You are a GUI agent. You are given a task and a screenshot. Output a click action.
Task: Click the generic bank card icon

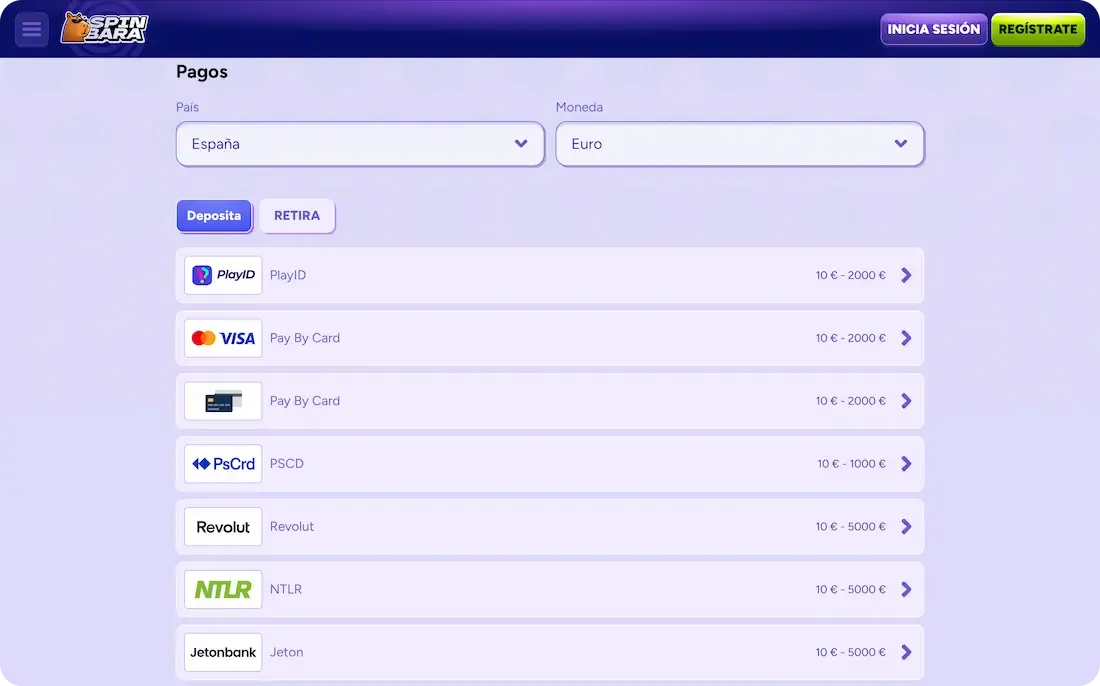pyautogui.click(x=222, y=400)
